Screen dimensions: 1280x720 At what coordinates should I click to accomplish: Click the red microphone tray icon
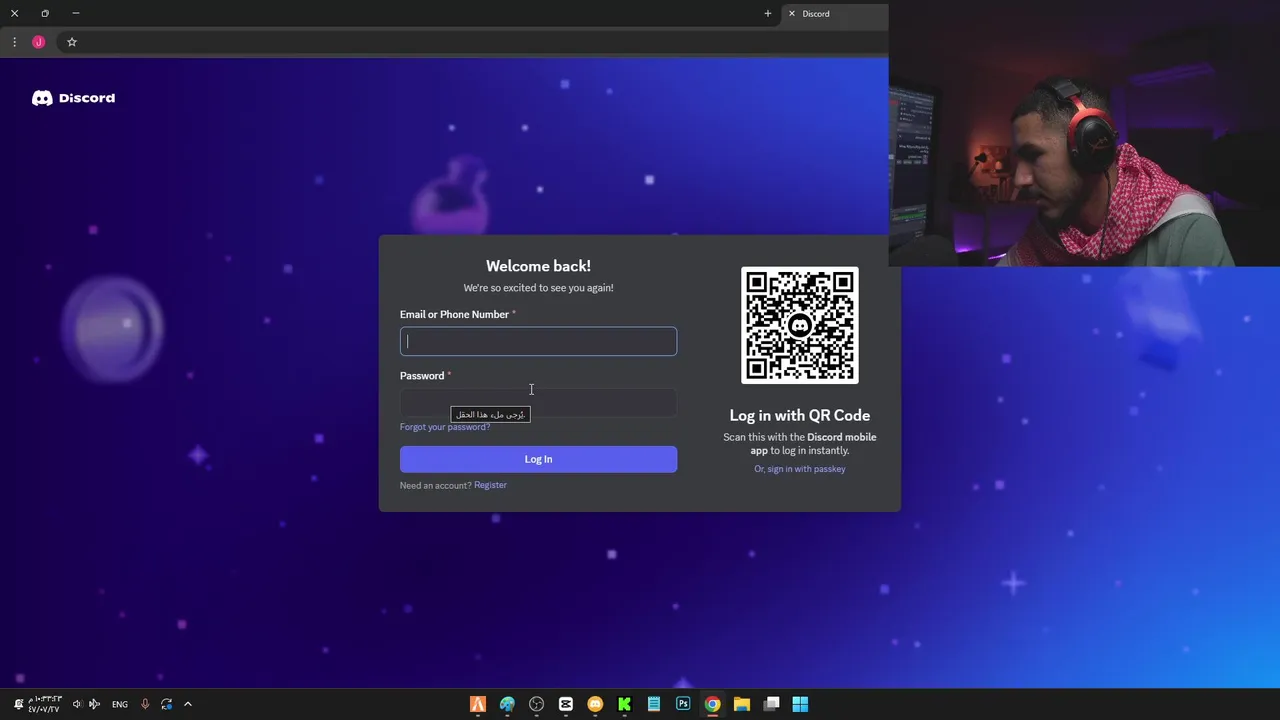145,704
